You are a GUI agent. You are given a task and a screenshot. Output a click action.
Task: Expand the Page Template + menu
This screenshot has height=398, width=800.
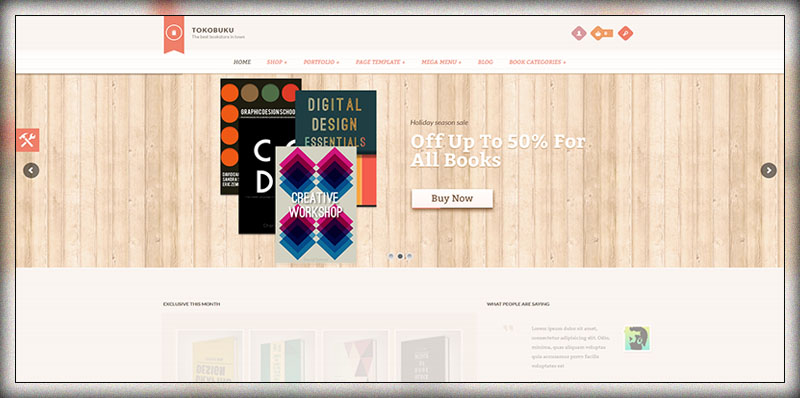click(x=381, y=62)
